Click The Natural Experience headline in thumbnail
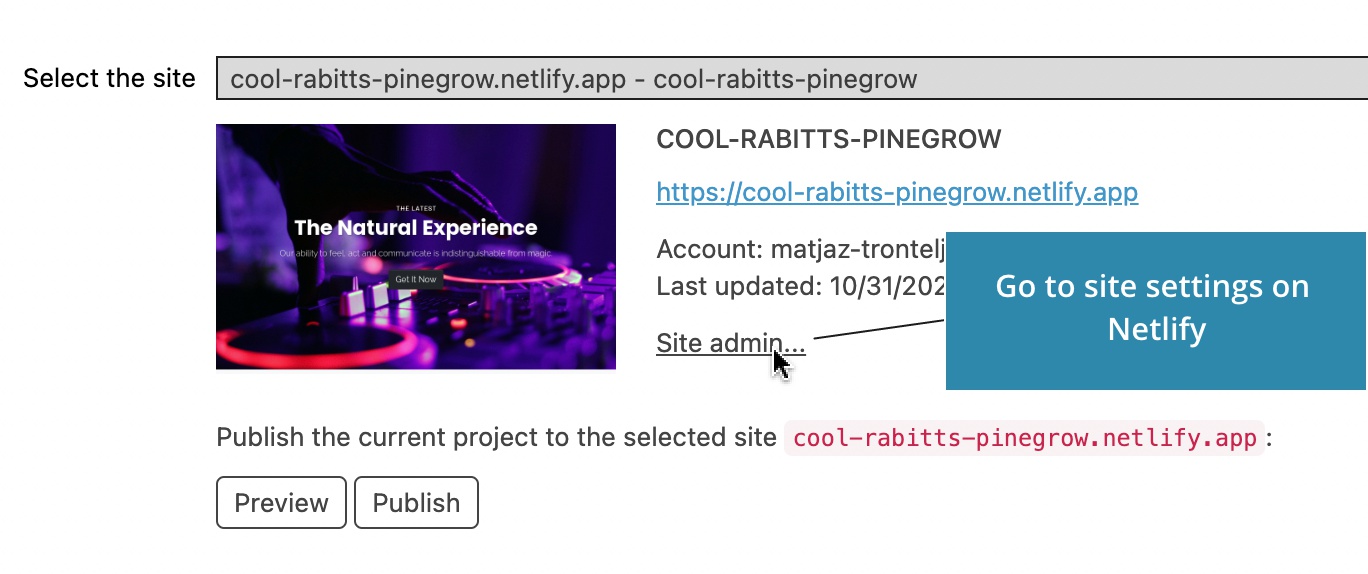The height and width of the screenshot is (574, 1368). click(415, 228)
